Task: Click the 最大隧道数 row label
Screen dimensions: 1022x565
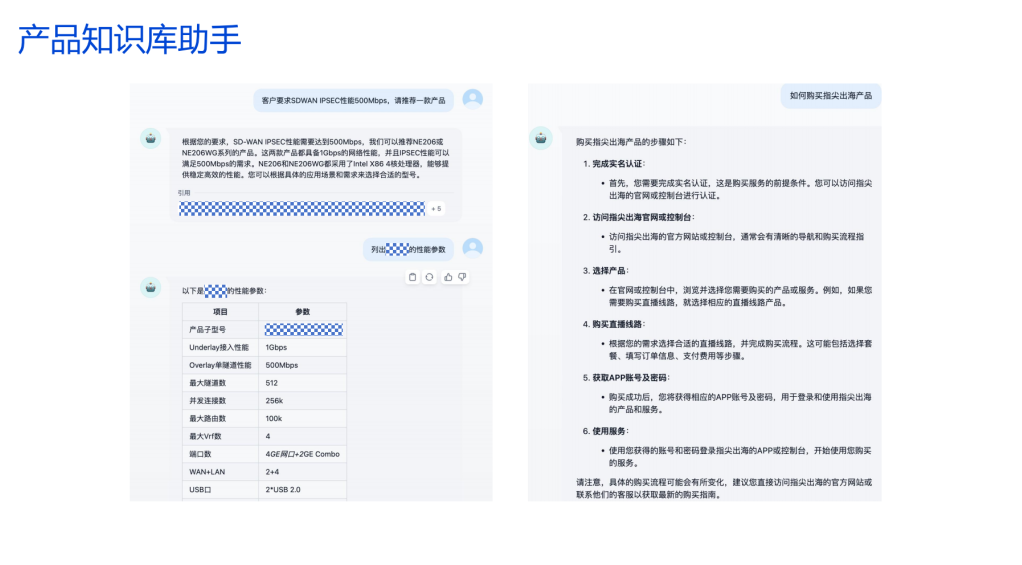Action: pyautogui.click(x=207, y=383)
